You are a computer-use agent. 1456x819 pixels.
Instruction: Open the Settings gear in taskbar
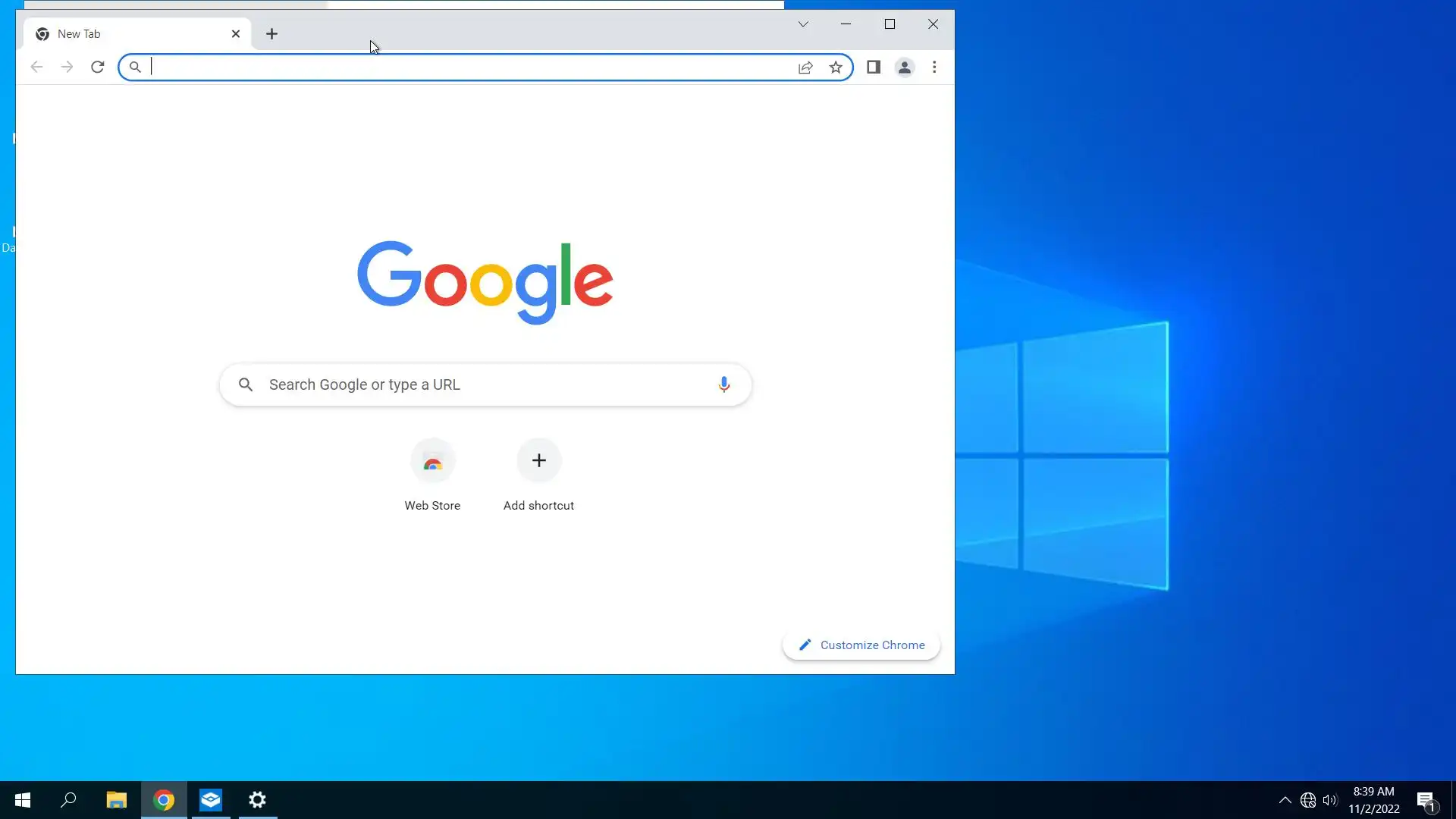258,800
